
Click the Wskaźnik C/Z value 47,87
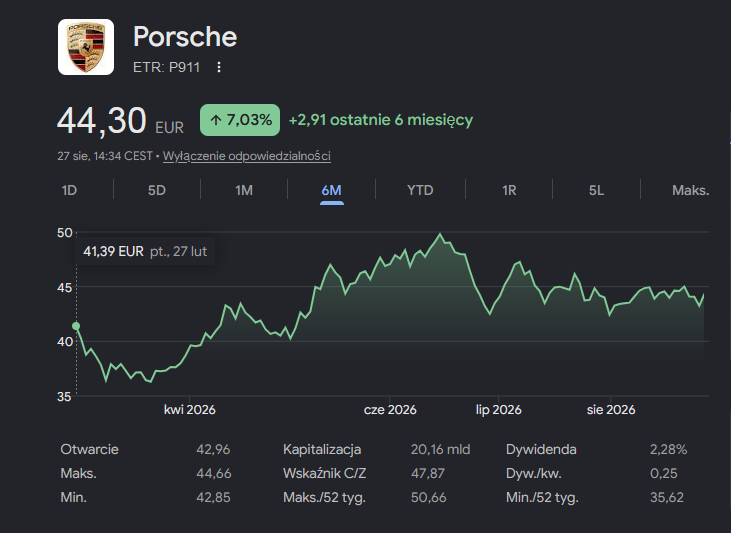428,473
